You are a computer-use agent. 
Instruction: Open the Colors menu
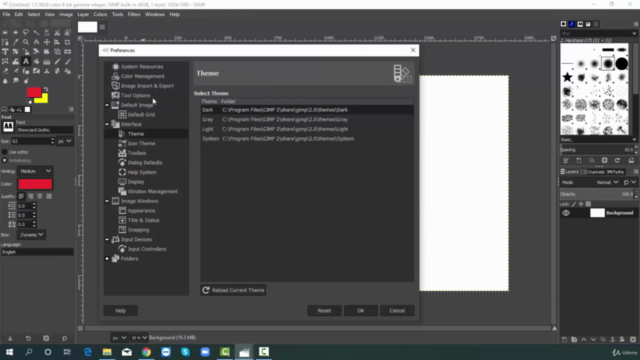click(100, 14)
